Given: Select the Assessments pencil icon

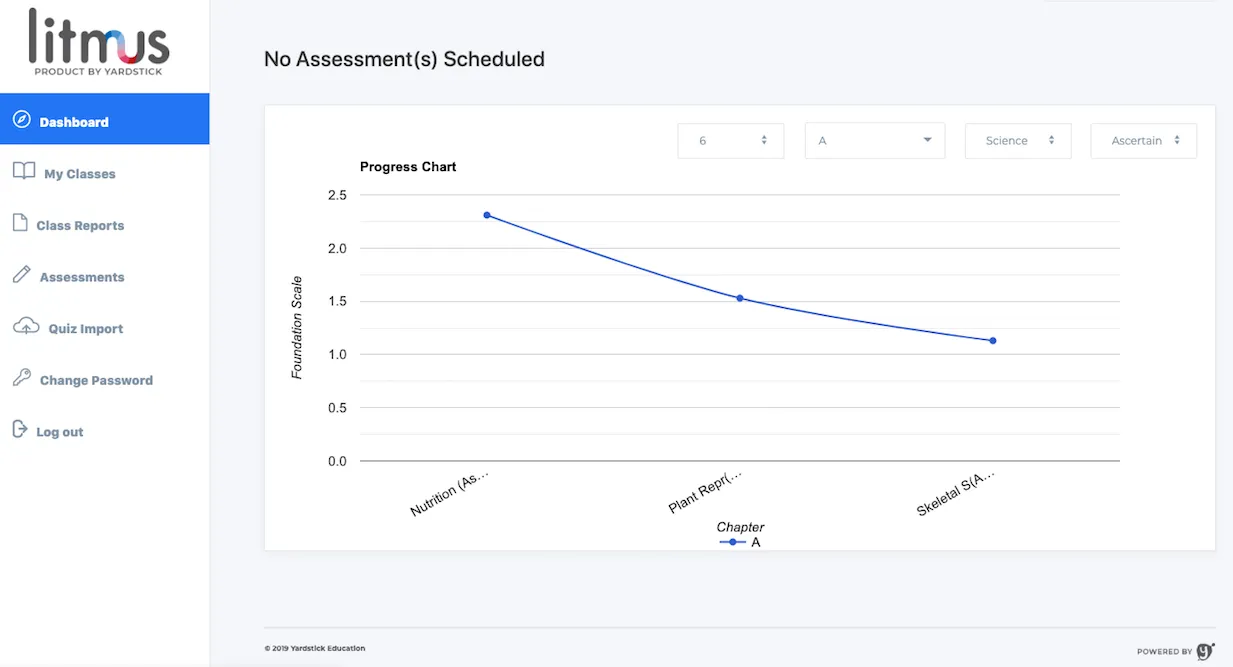Looking at the screenshot, I should pos(20,275).
